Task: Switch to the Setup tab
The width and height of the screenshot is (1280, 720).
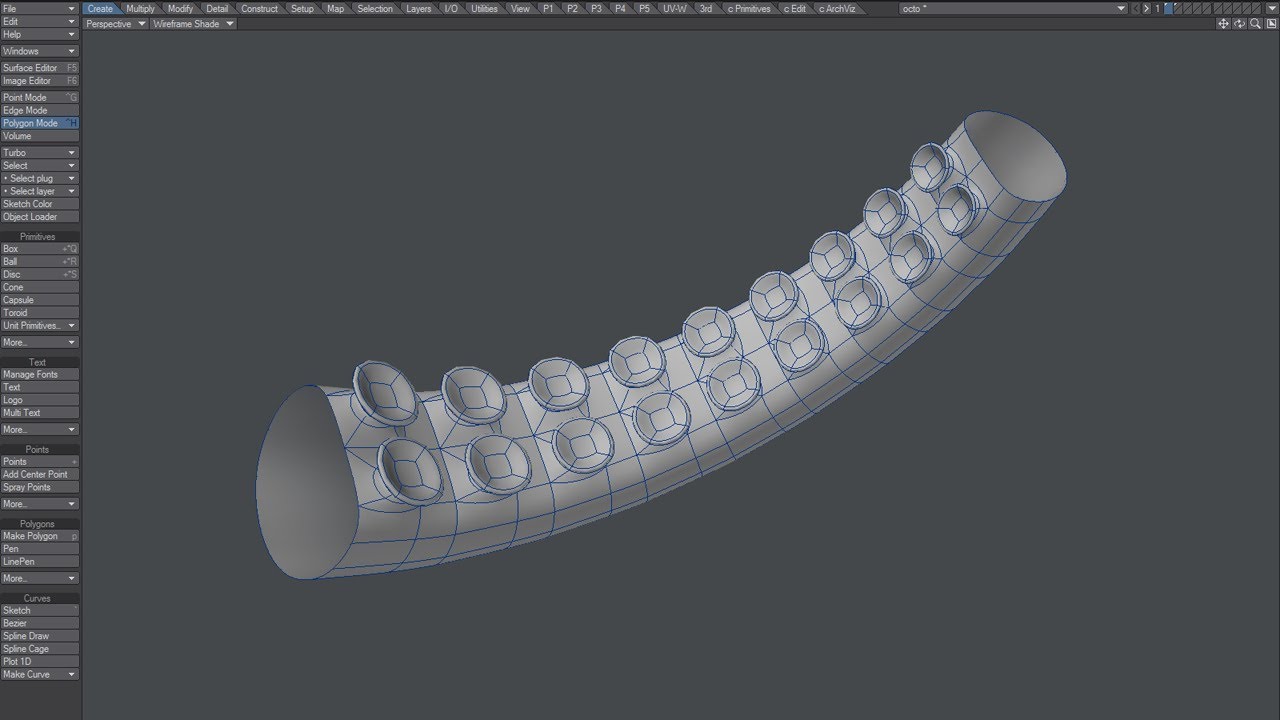Action: (x=302, y=9)
